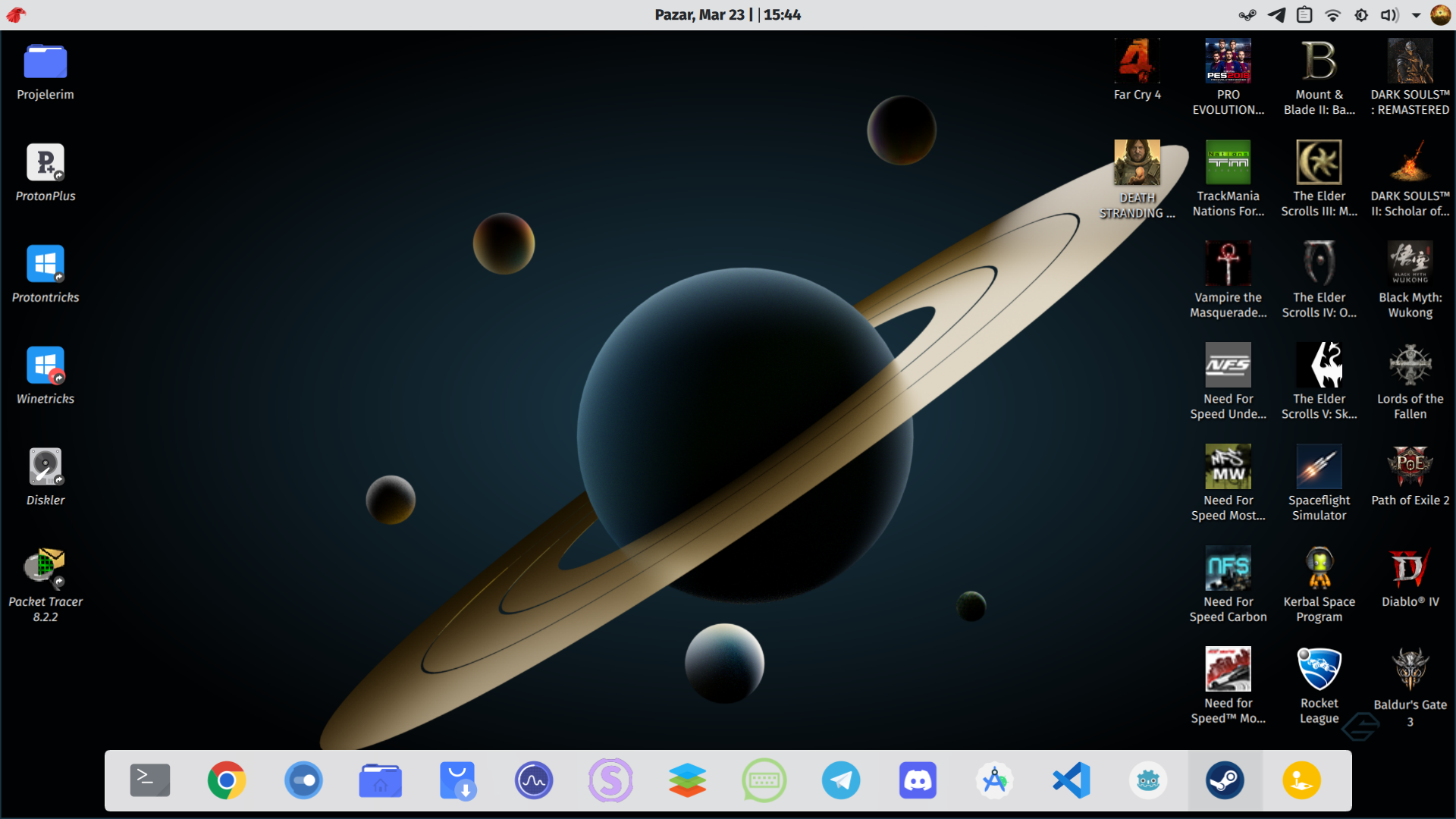The width and height of the screenshot is (1456, 819).
Task: Open the software store bag icon in dock
Action: point(457,780)
